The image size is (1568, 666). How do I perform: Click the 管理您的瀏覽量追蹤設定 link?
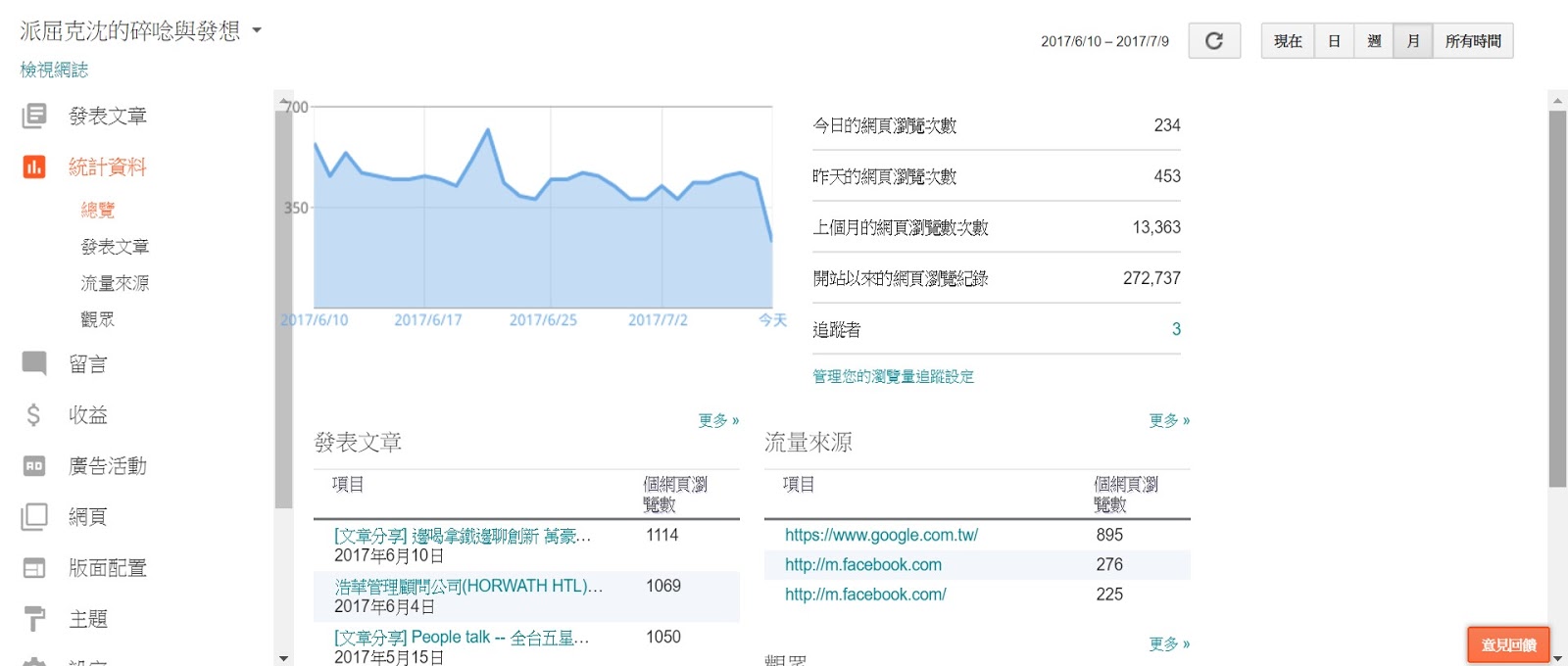pos(893,376)
